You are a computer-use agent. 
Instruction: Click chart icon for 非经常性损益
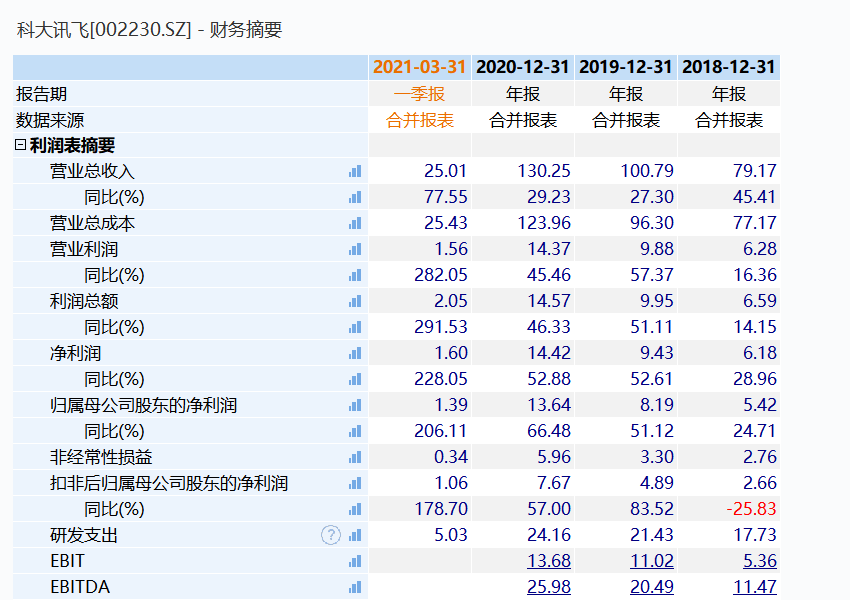[x=355, y=457]
